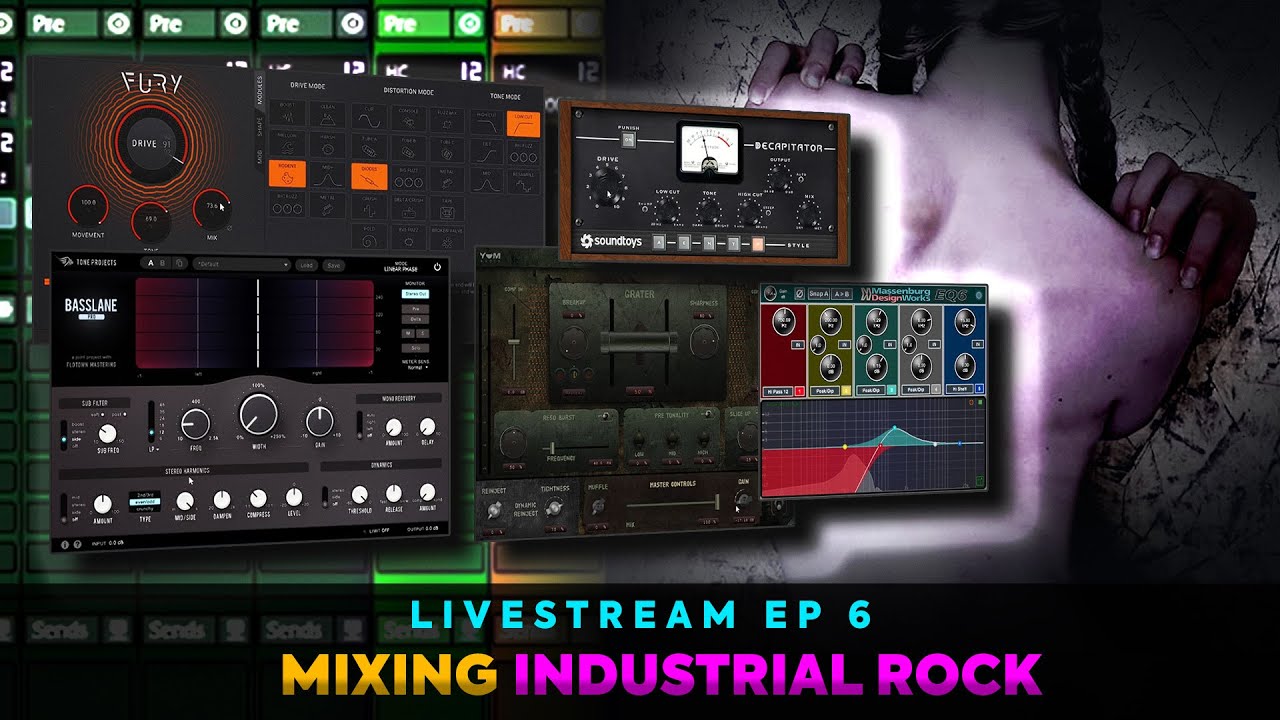Enable Delta monitor in Basslane
This screenshot has width=1280, height=720.
click(x=415, y=319)
